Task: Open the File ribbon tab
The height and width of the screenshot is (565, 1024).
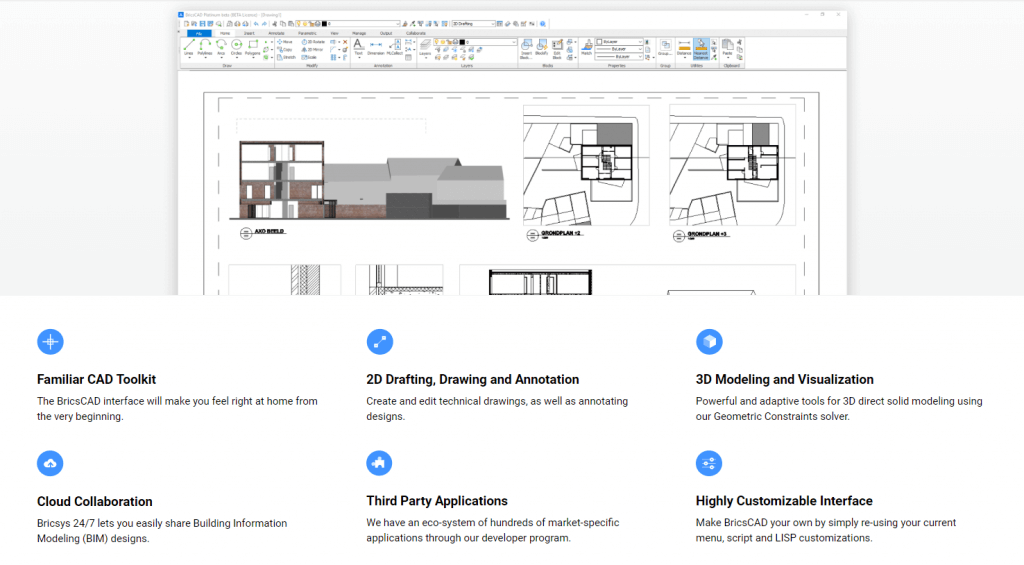Action: 199,33
